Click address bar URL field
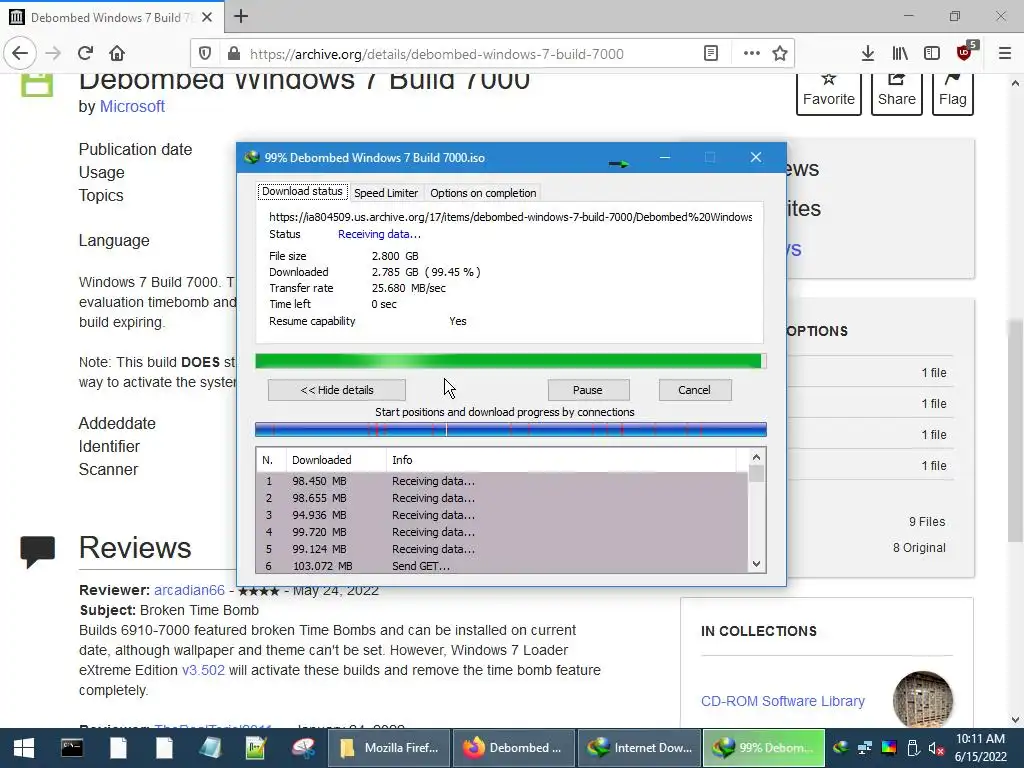Screen dimensions: 1024x768 pos(436,54)
